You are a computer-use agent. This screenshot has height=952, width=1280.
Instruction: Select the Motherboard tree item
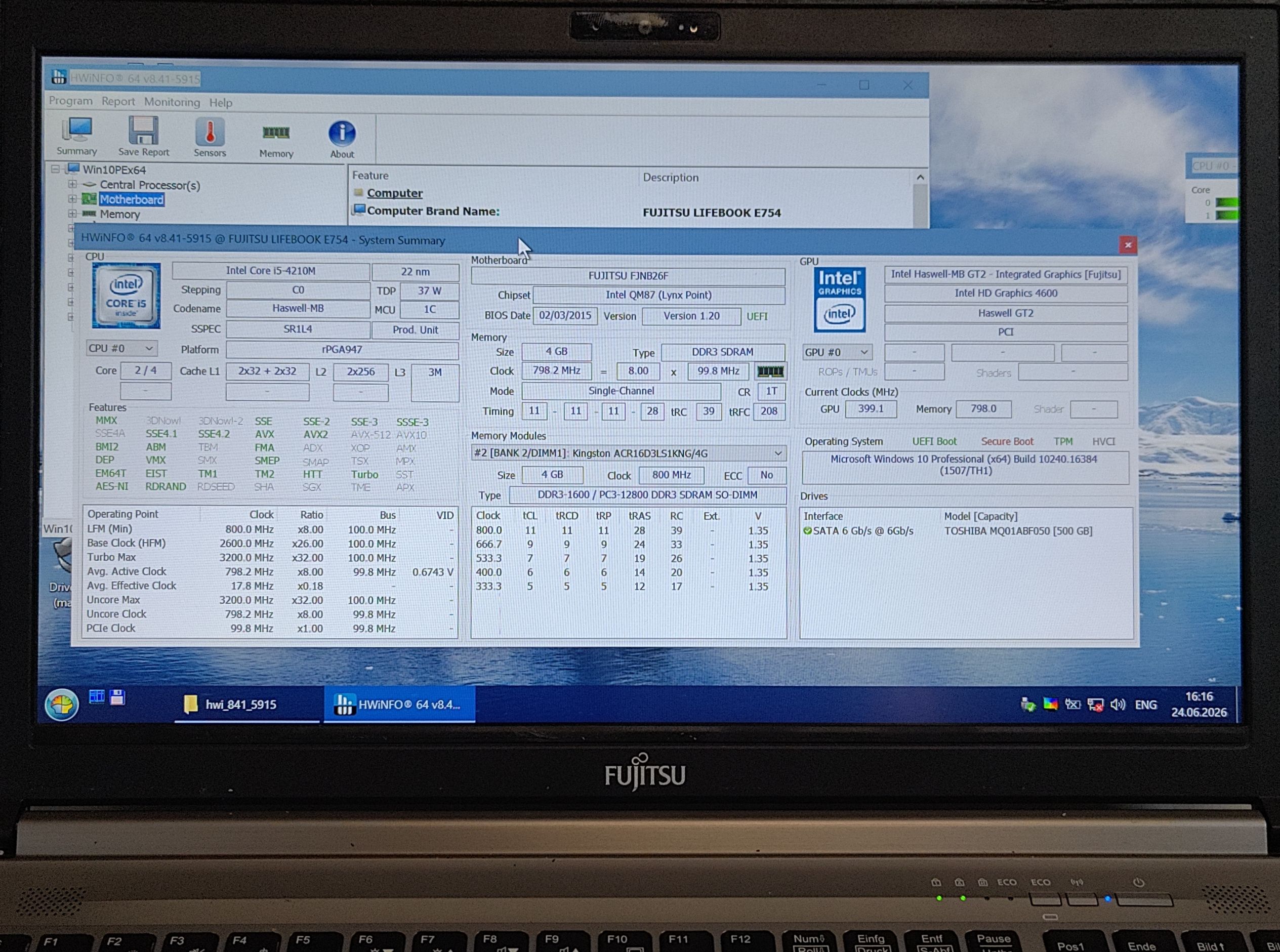click(x=132, y=199)
